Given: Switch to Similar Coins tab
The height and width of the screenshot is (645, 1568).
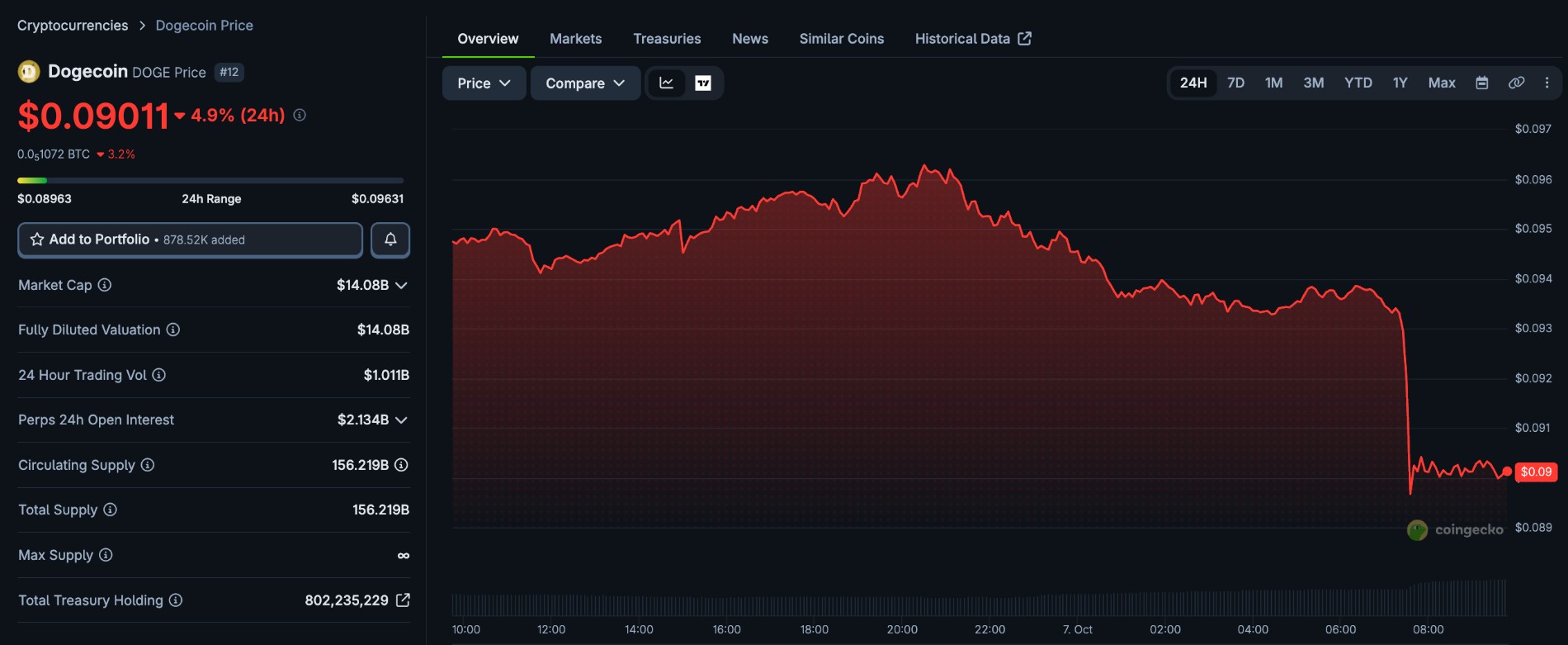Looking at the screenshot, I should pos(842,39).
